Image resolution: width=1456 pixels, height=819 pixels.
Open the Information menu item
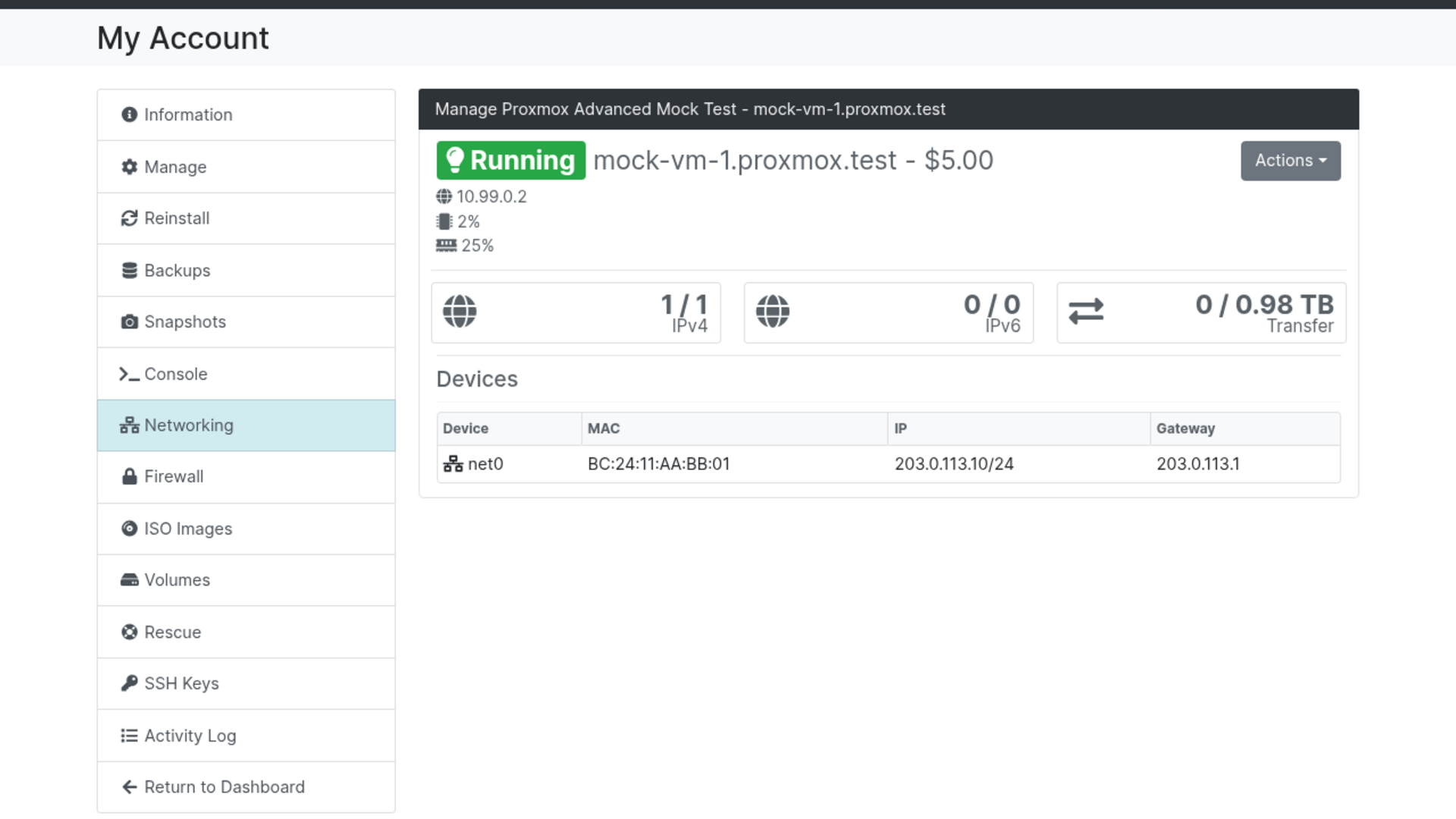click(246, 115)
